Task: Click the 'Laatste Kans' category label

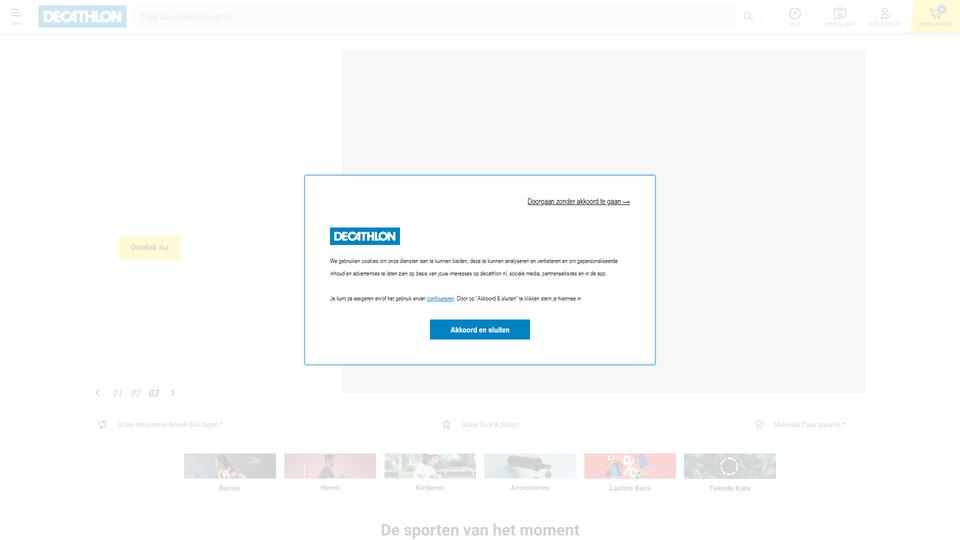Action: coord(630,488)
